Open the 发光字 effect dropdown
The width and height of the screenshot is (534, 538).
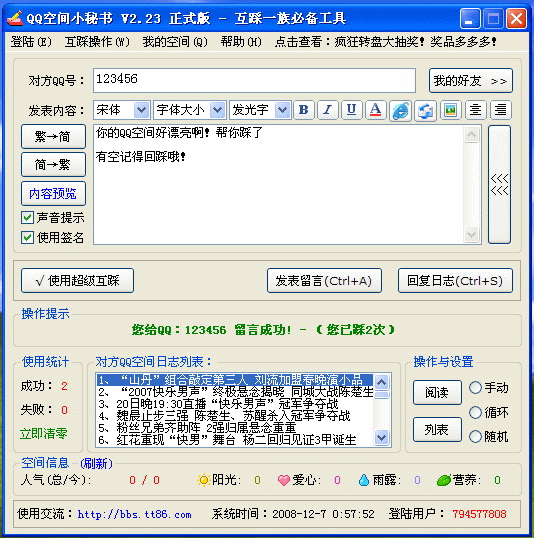260,110
